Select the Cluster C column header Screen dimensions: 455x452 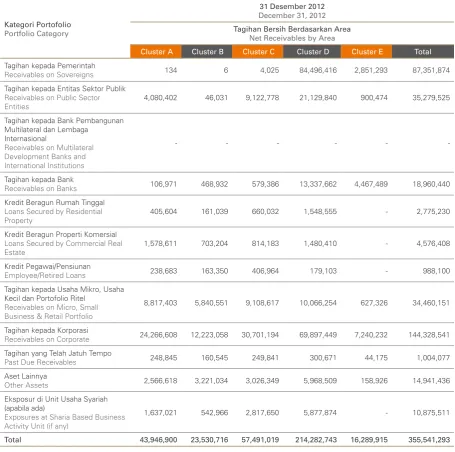(x=258, y=52)
